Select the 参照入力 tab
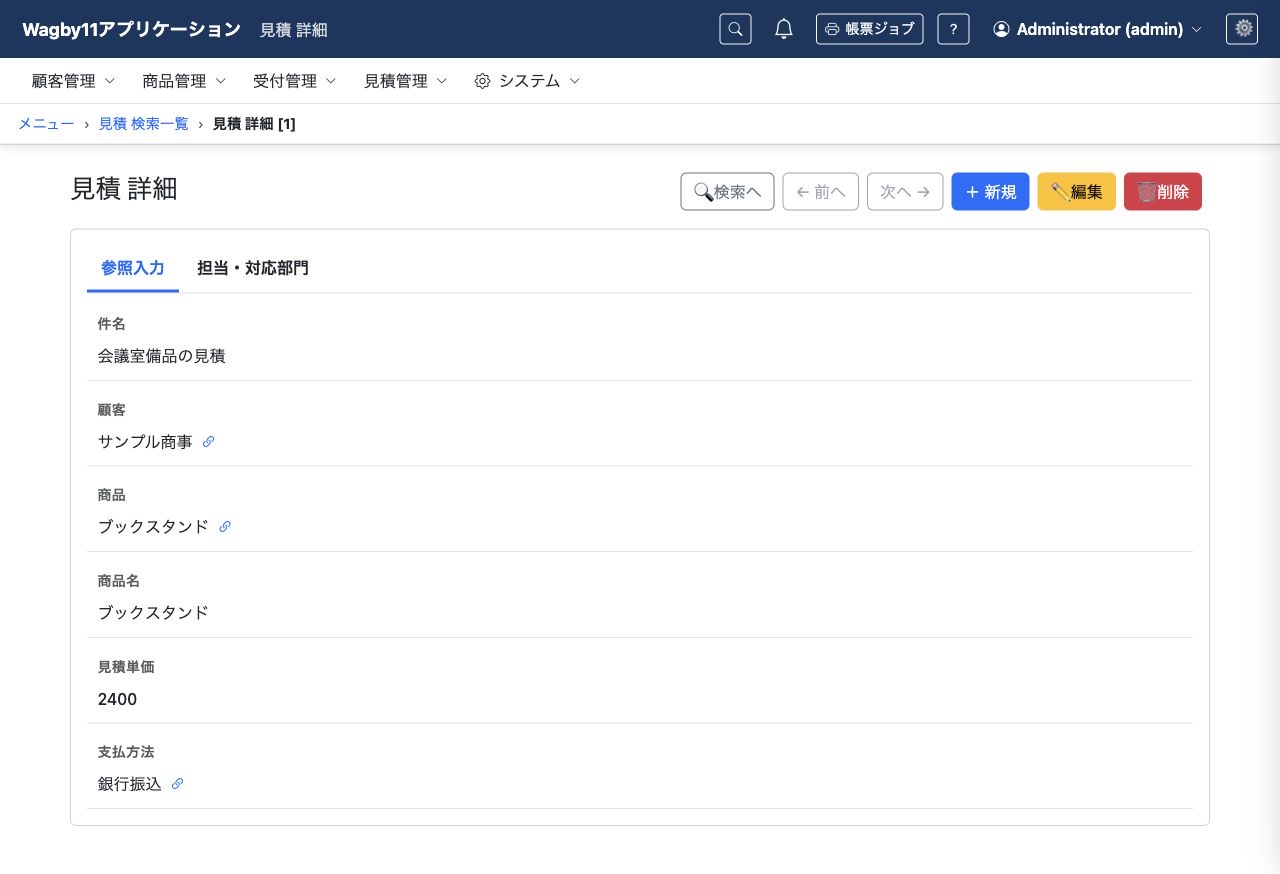 point(133,268)
